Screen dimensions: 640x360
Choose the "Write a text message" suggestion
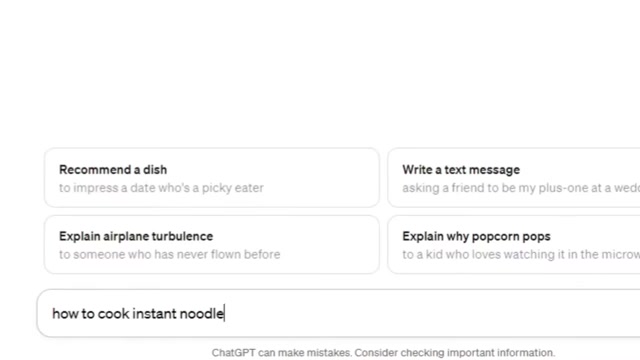(513, 178)
